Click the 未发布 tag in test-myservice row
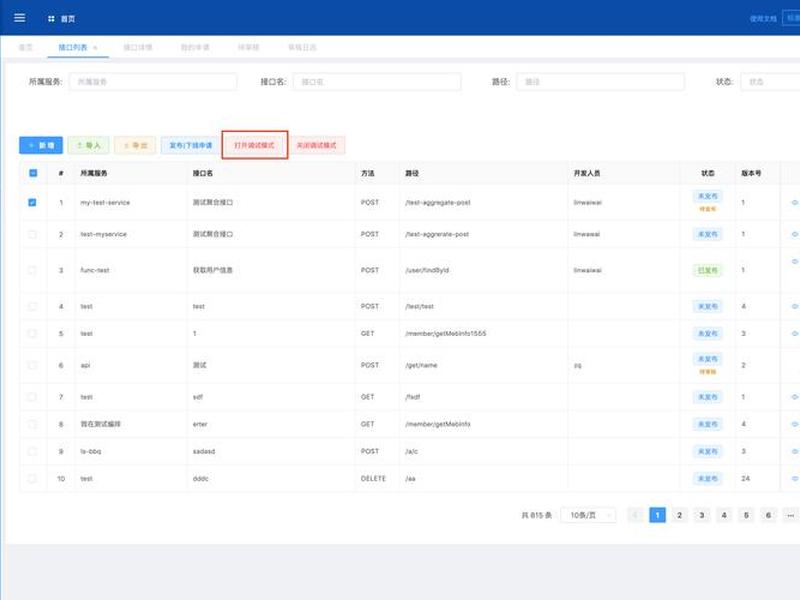 tap(707, 234)
